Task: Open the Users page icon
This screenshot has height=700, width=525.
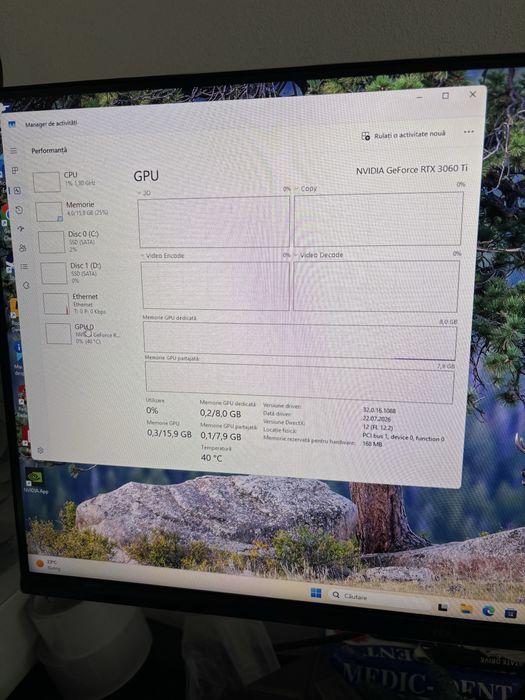Action: [x=23, y=247]
